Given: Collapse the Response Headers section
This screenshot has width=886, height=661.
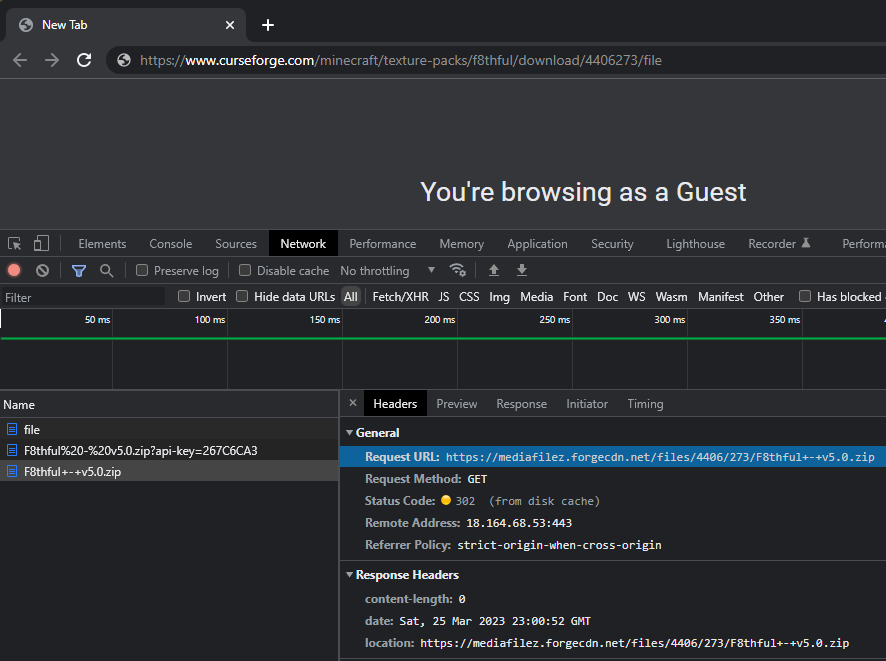Looking at the screenshot, I should pos(350,575).
